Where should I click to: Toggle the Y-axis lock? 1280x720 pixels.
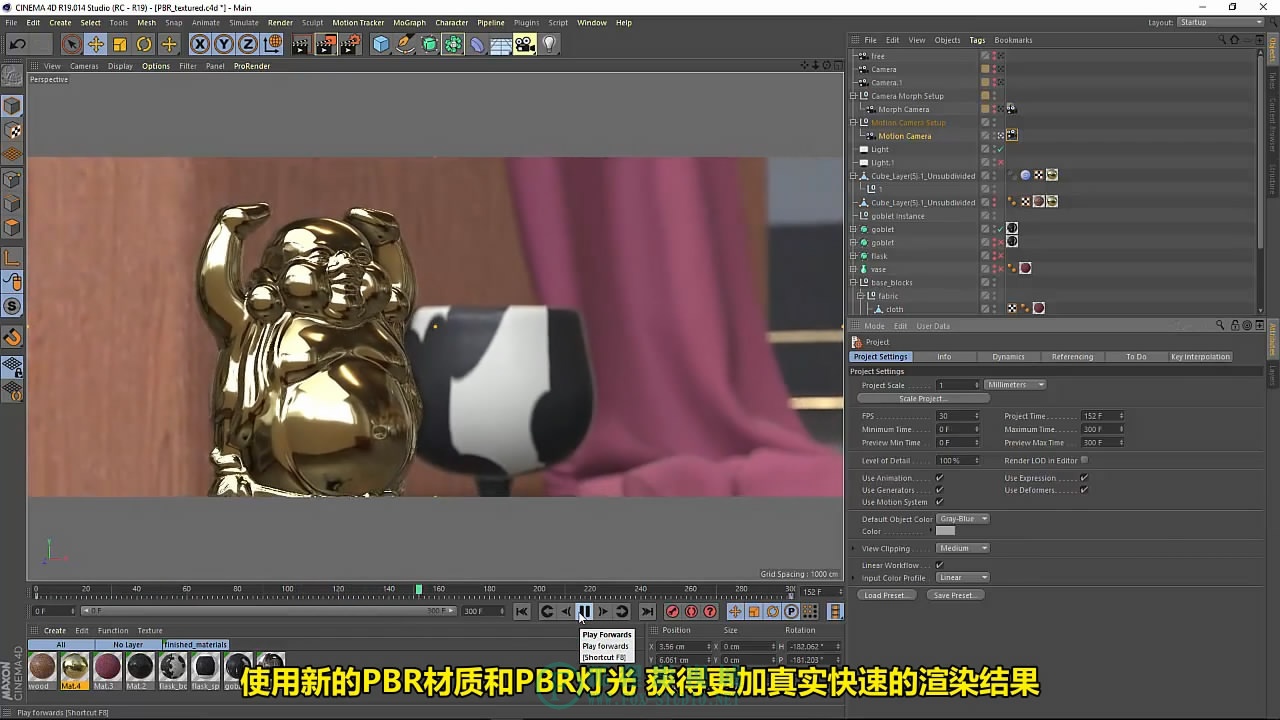(x=224, y=44)
